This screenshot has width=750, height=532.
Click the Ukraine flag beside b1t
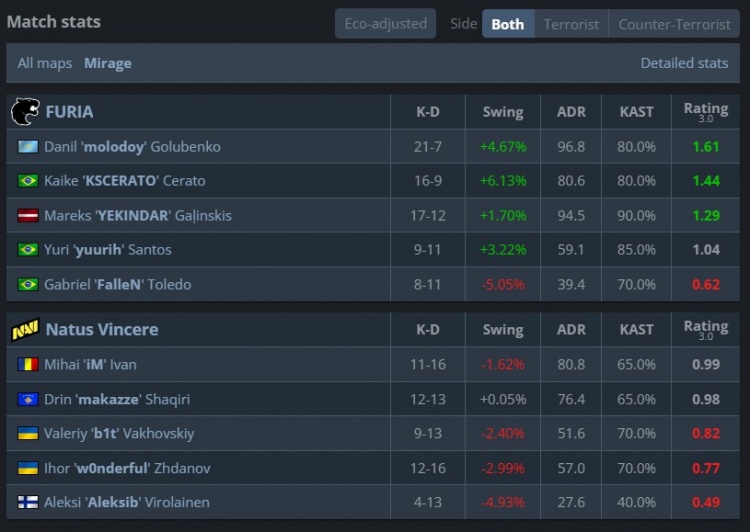coord(28,434)
